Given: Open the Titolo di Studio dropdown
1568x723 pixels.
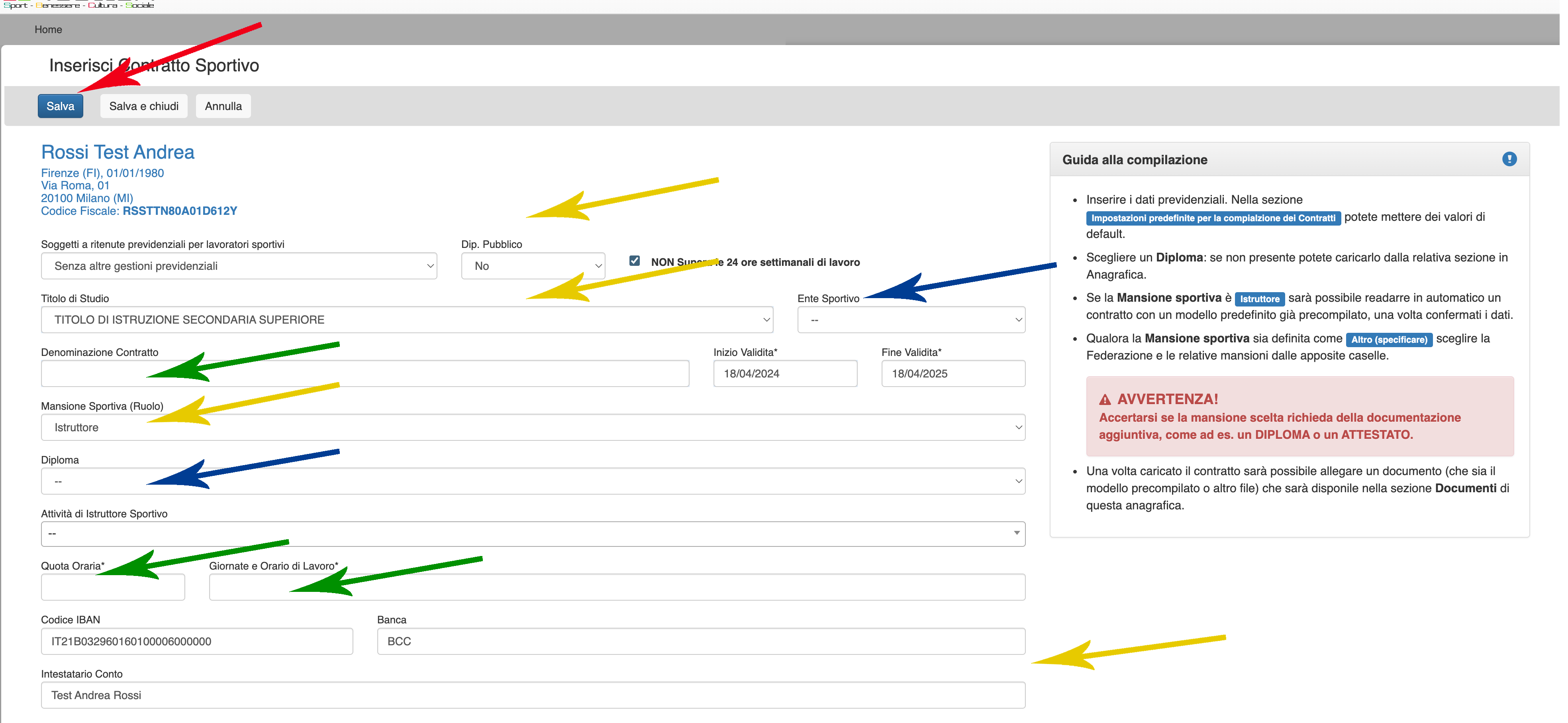Looking at the screenshot, I should pyautogui.click(x=407, y=320).
